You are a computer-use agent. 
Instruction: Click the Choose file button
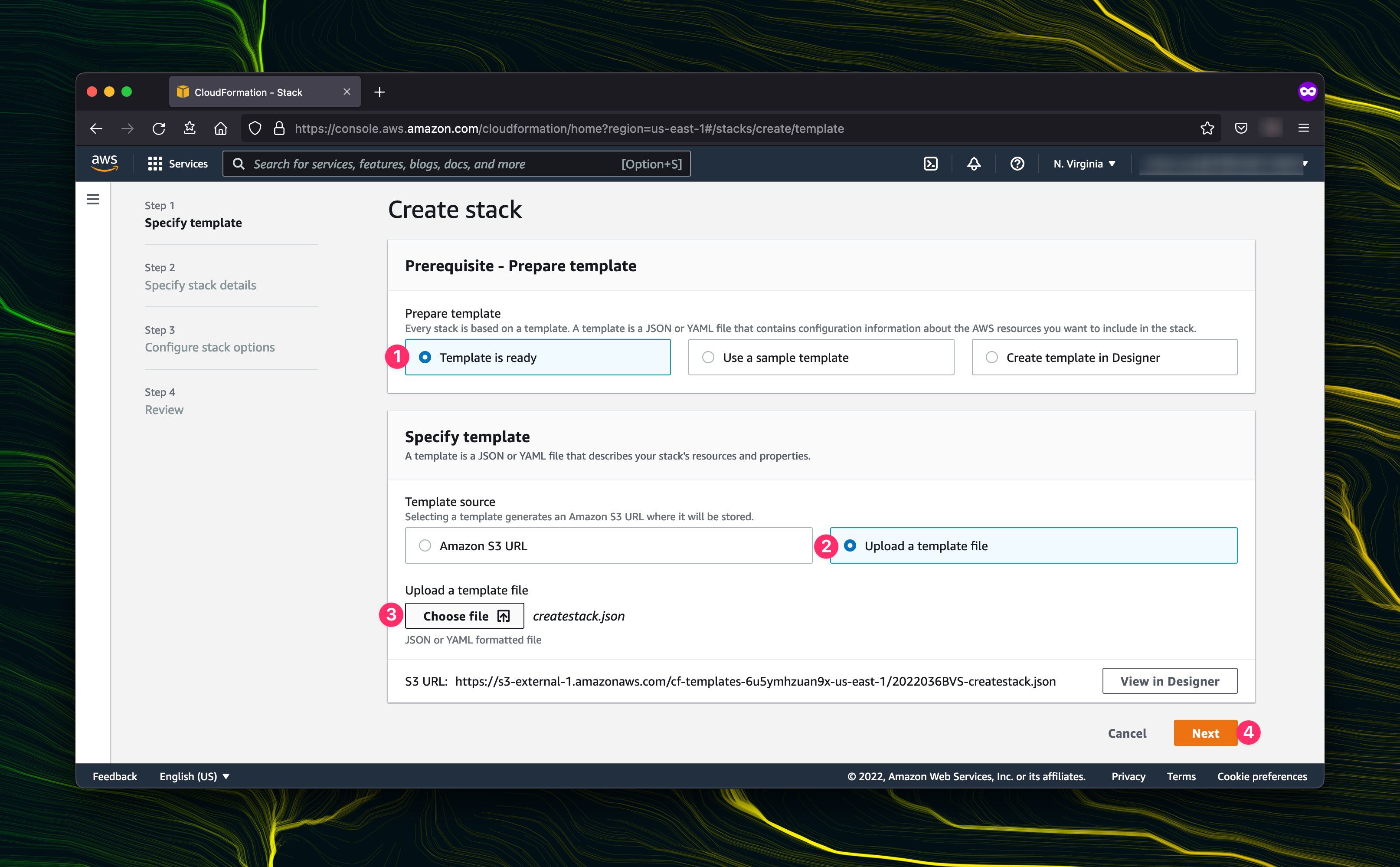point(464,616)
